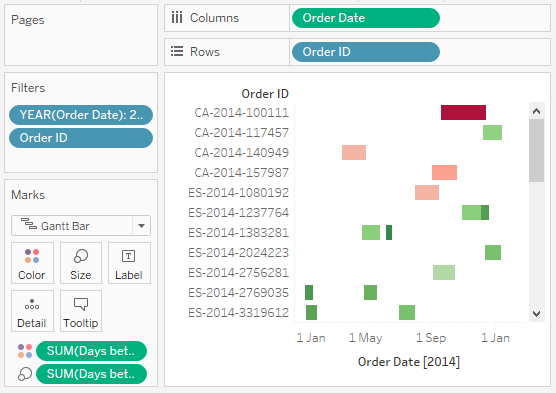Viewport: 556px width, 393px height.
Task: Select the light green bar for ES-2014-2756281
Action: pos(444,272)
